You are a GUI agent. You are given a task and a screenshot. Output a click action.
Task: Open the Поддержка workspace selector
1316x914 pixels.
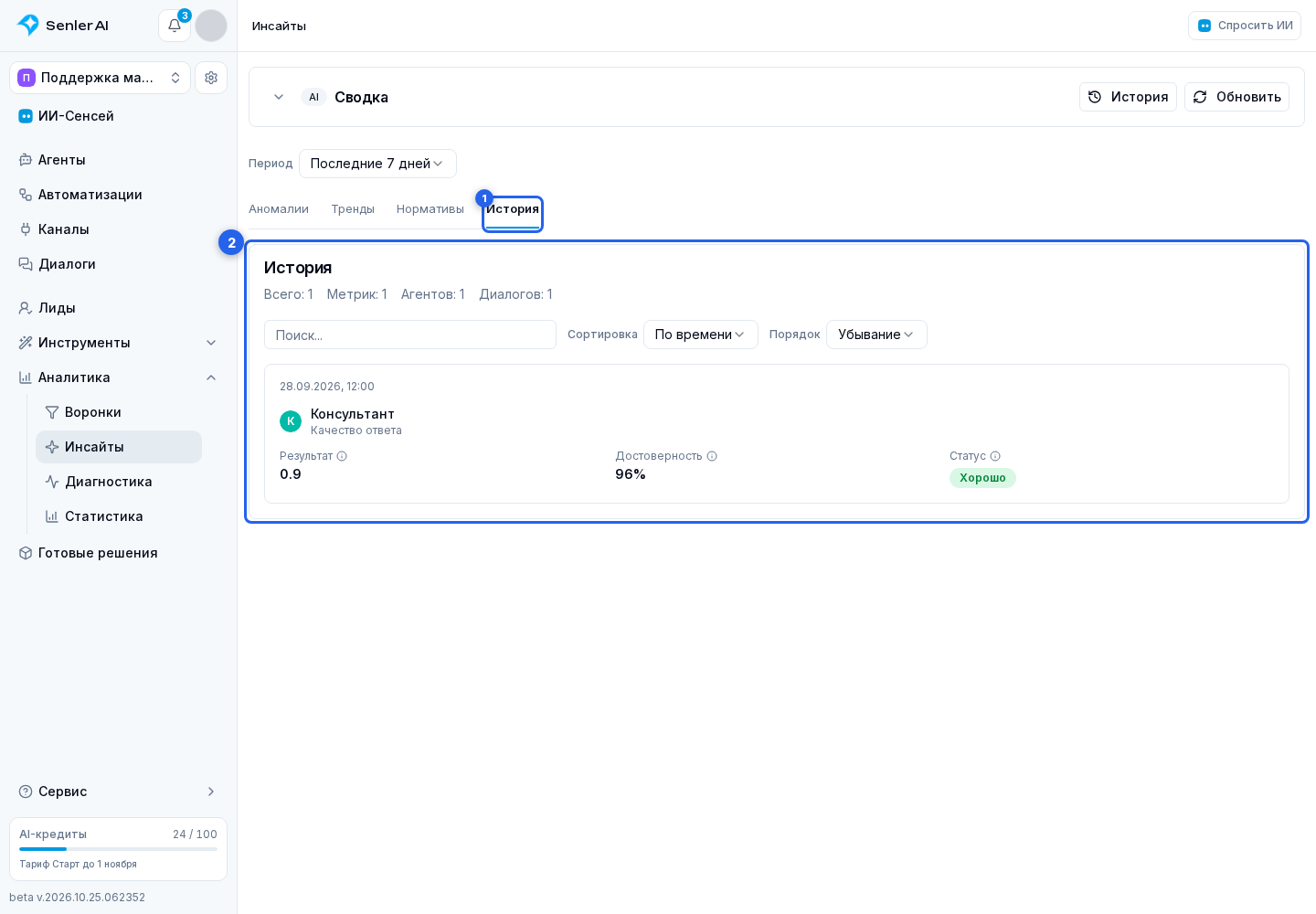pyautogui.click(x=100, y=78)
